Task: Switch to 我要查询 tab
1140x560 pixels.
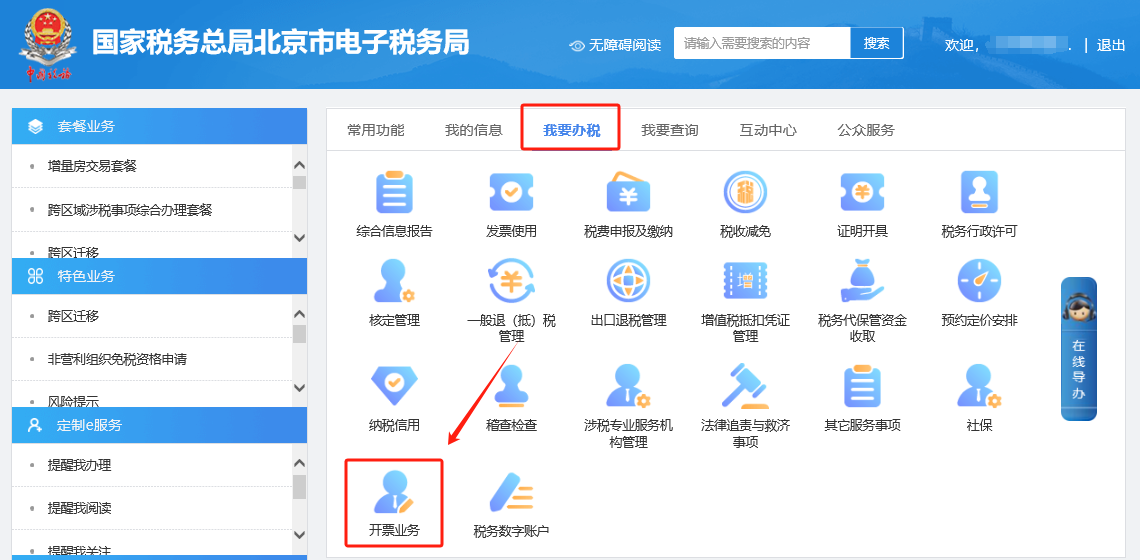Action: 670,130
